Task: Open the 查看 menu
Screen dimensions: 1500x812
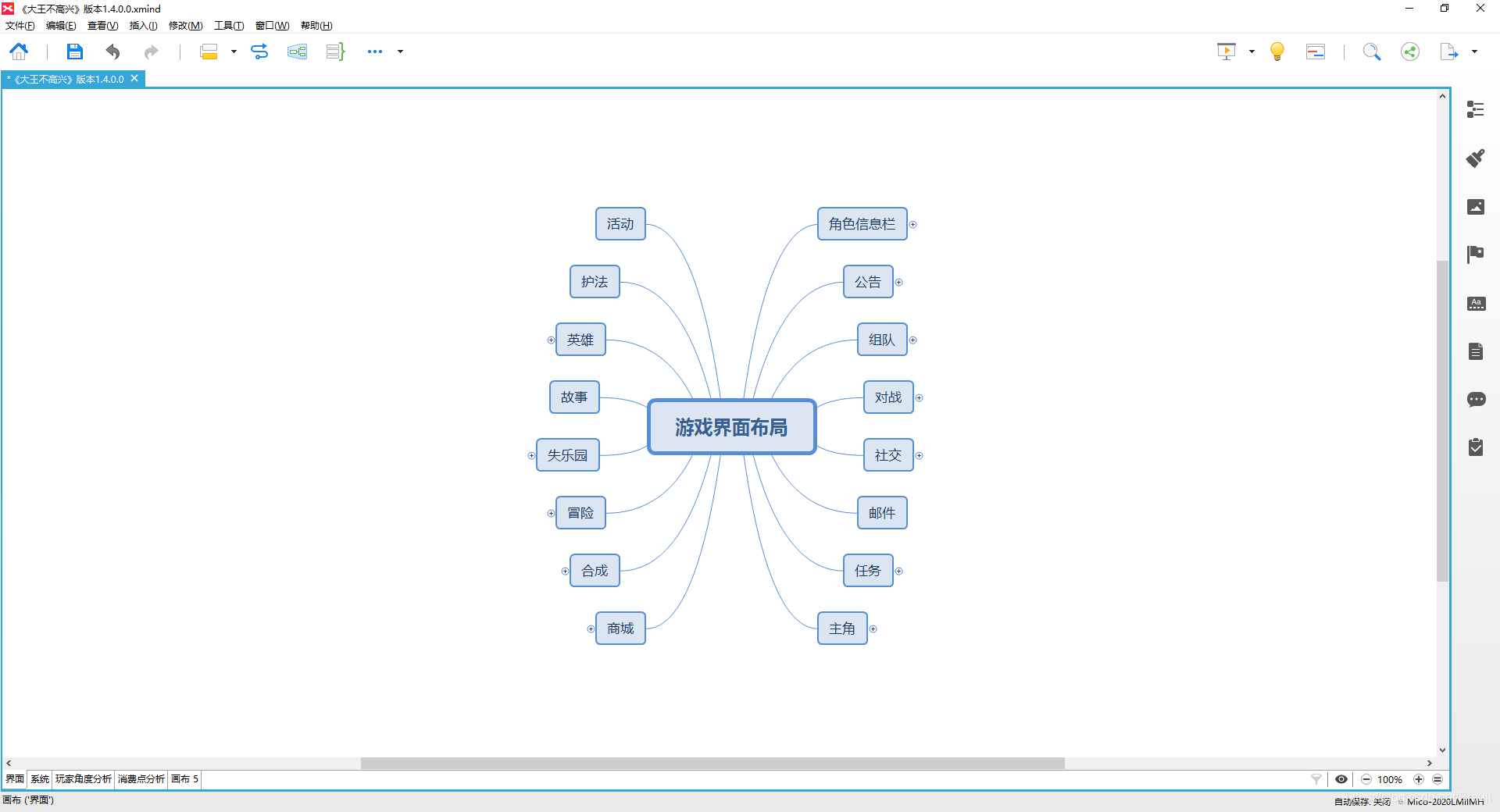Action: pyautogui.click(x=102, y=26)
